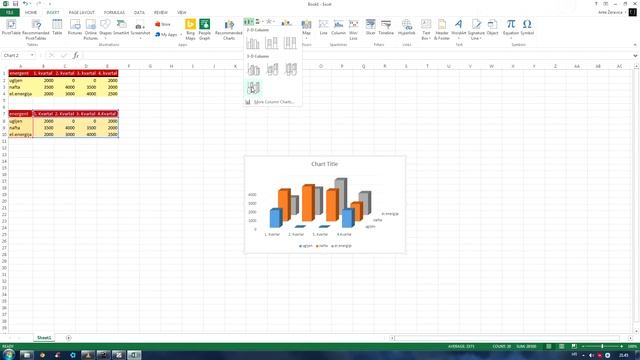
Task: Open Signature Line dropdown
Action: [476, 29]
